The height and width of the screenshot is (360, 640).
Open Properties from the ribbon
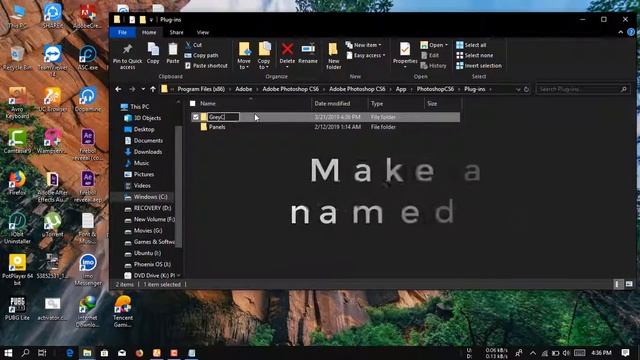[405, 54]
